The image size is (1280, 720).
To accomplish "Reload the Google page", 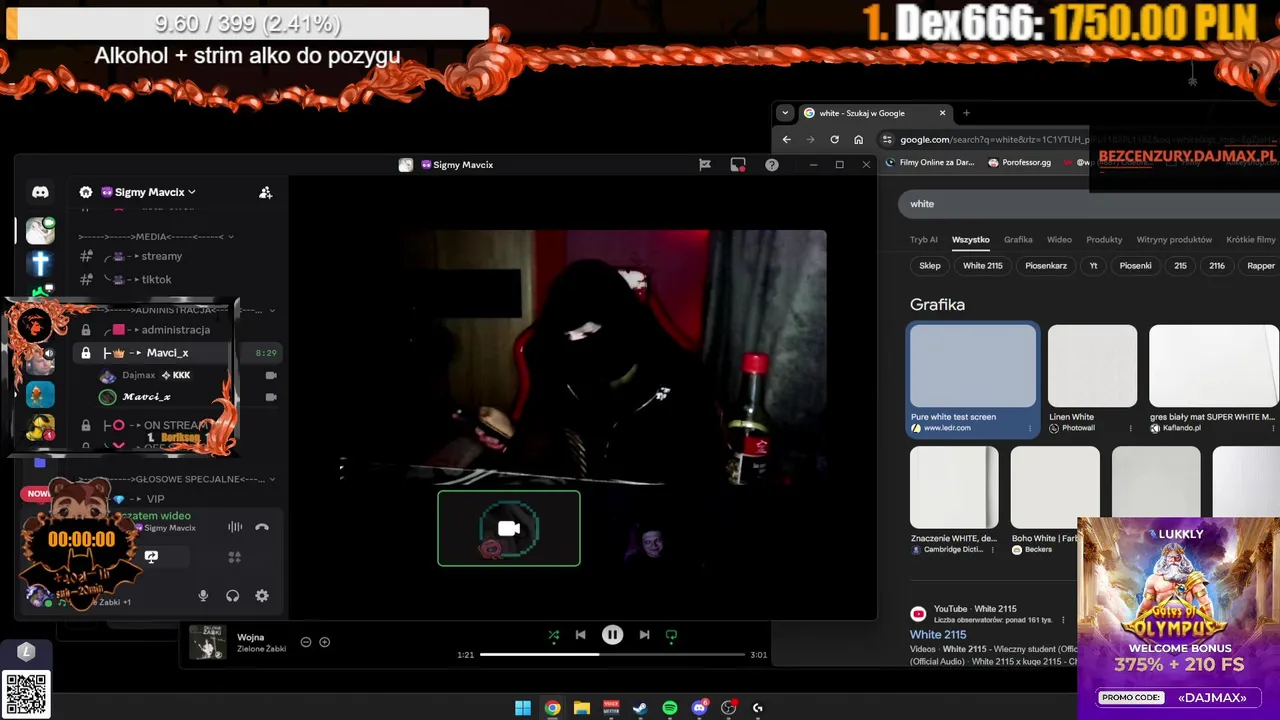I will pyautogui.click(x=834, y=140).
